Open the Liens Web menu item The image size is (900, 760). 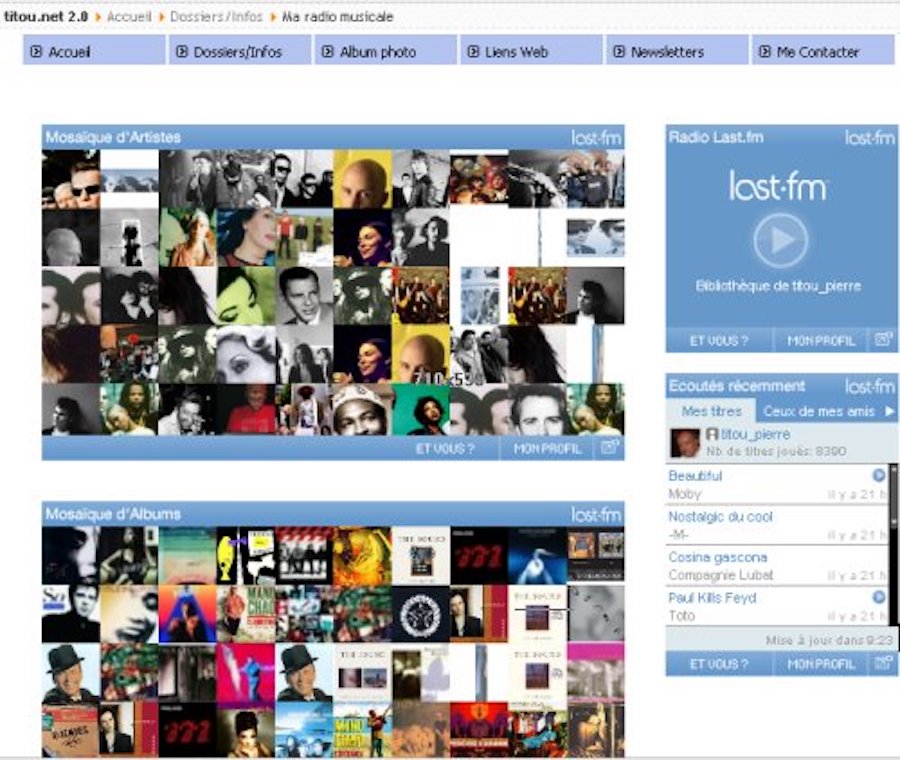click(x=532, y=51)
